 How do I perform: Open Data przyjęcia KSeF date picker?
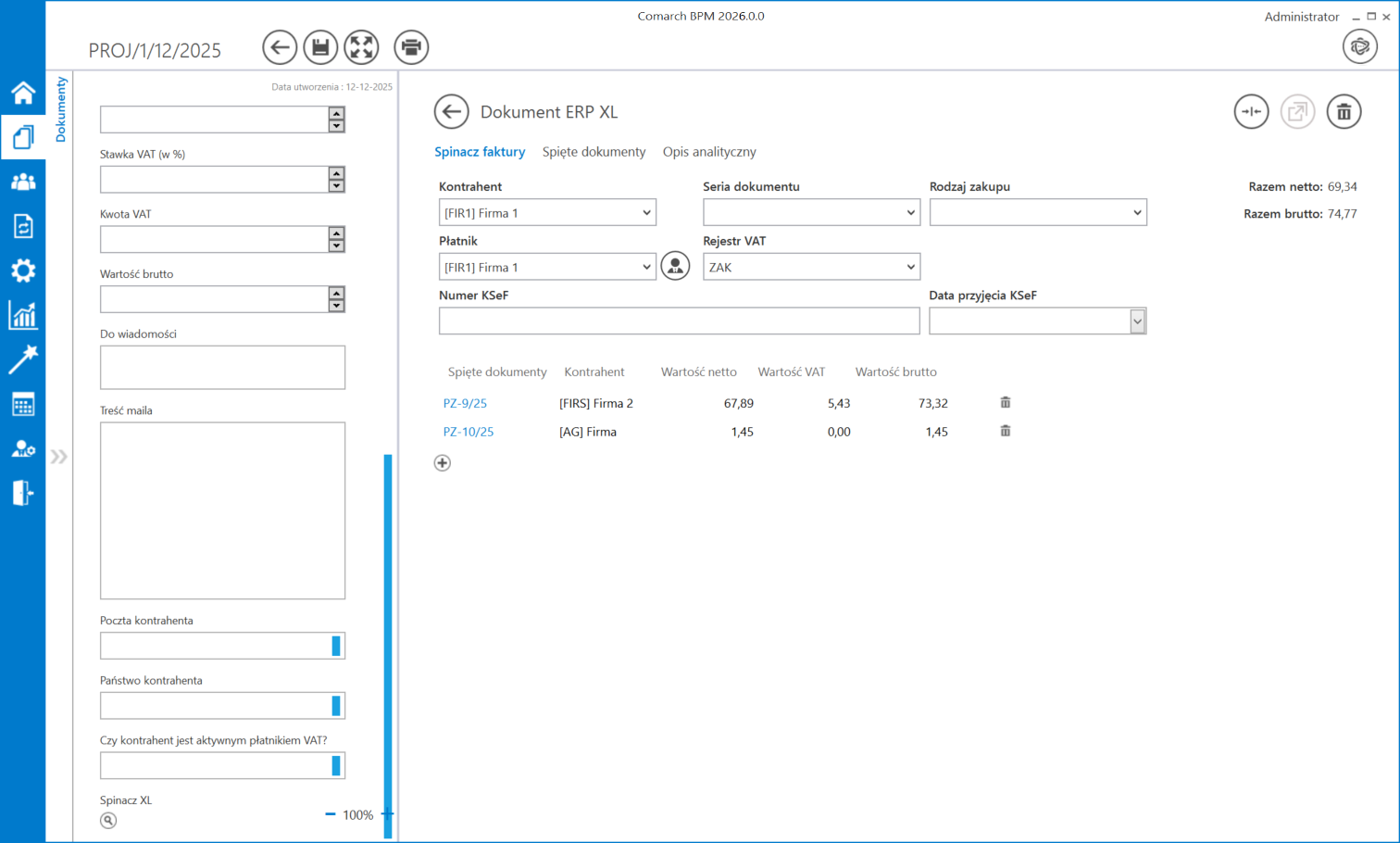[1137, 321]
